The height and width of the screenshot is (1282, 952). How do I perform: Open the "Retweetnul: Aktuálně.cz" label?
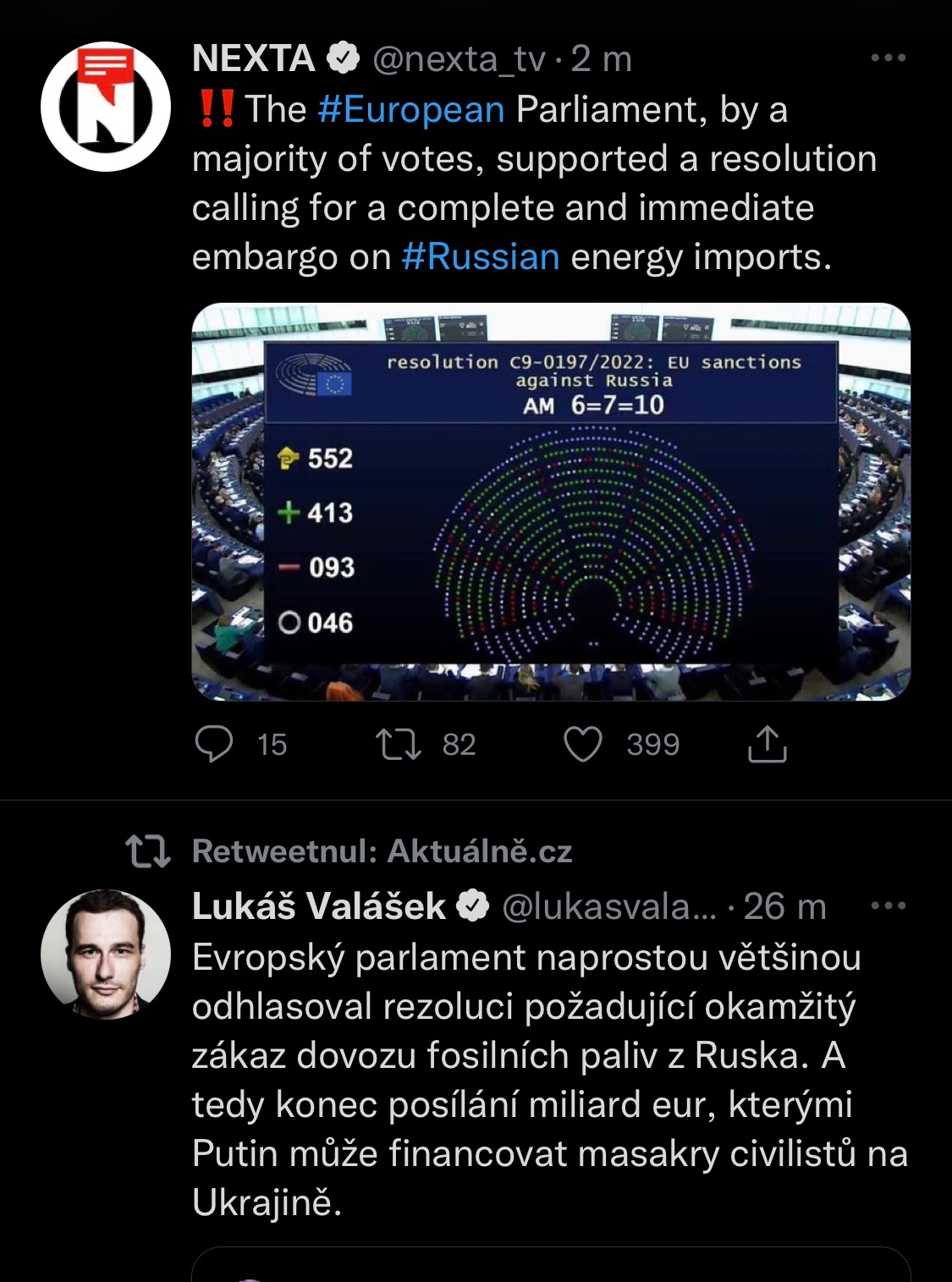[382, 851]
